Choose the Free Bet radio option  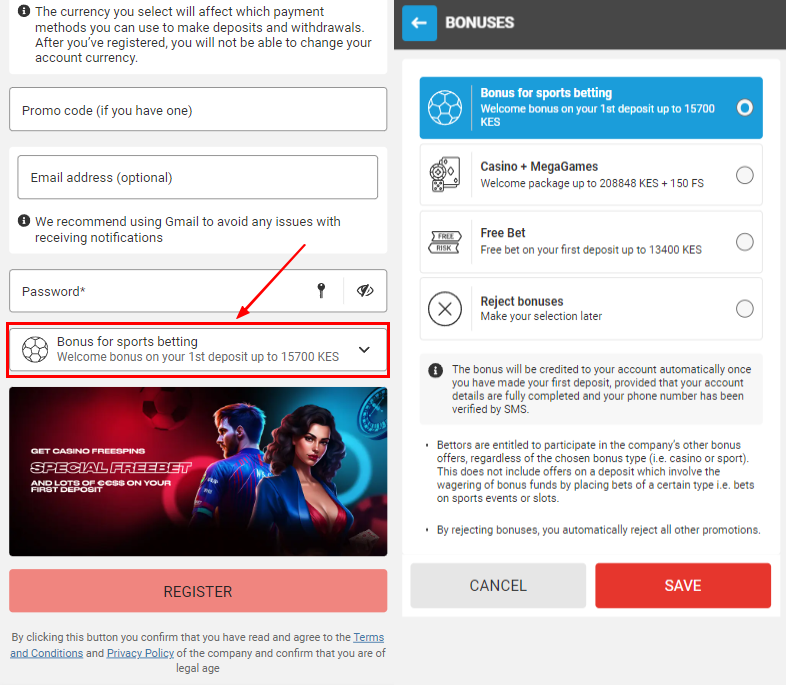click(x=744, y=241)
